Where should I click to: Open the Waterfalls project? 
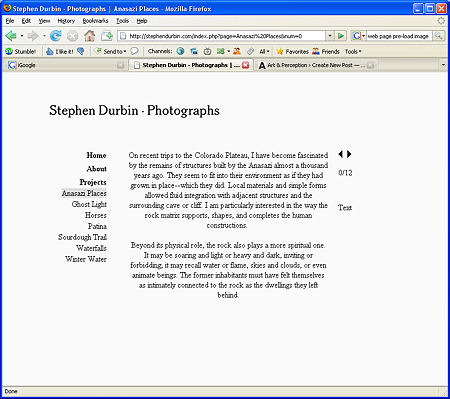pyautogui.click(x=91, y=248)
